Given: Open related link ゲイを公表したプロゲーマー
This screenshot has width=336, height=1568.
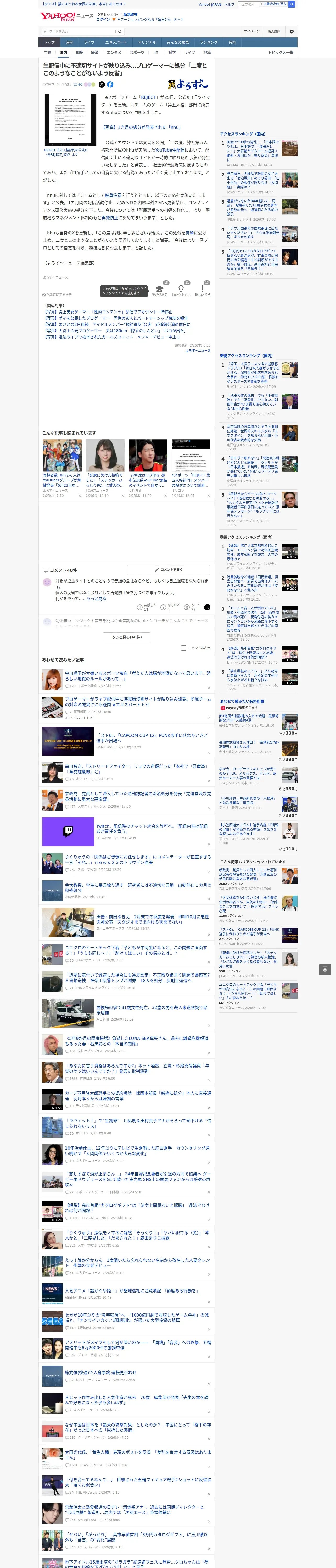Looking at the screenshot, I should tap(115, 318).
